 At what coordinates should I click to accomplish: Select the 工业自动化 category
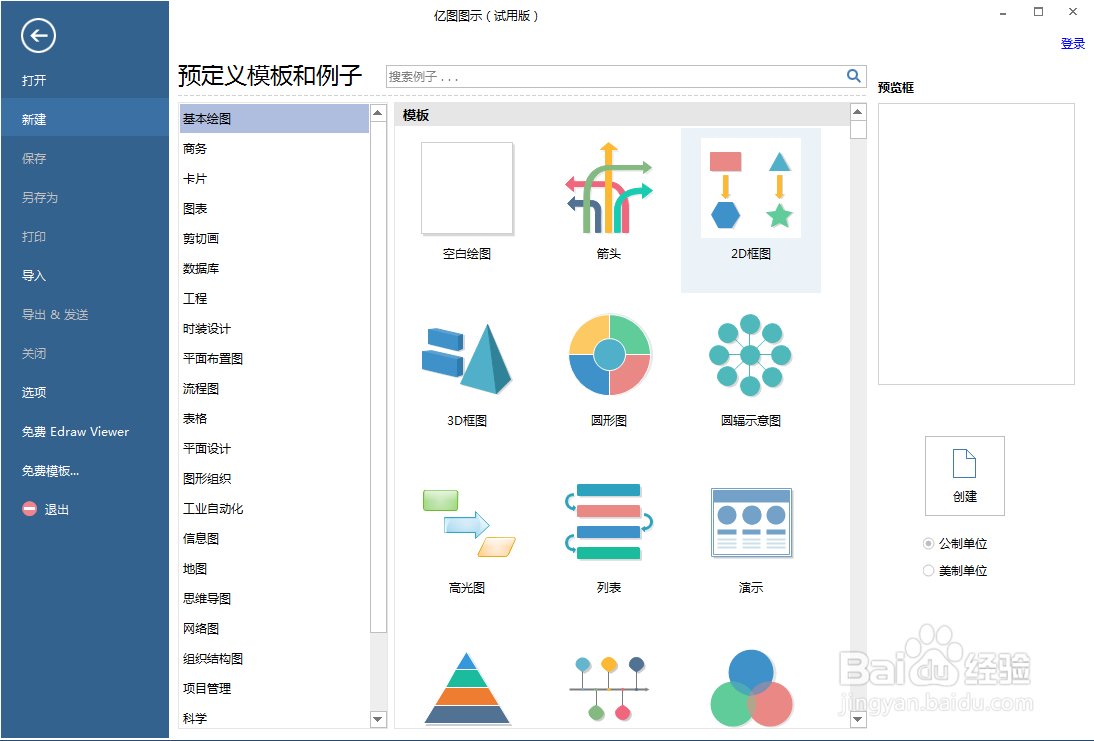coord(274,509)
